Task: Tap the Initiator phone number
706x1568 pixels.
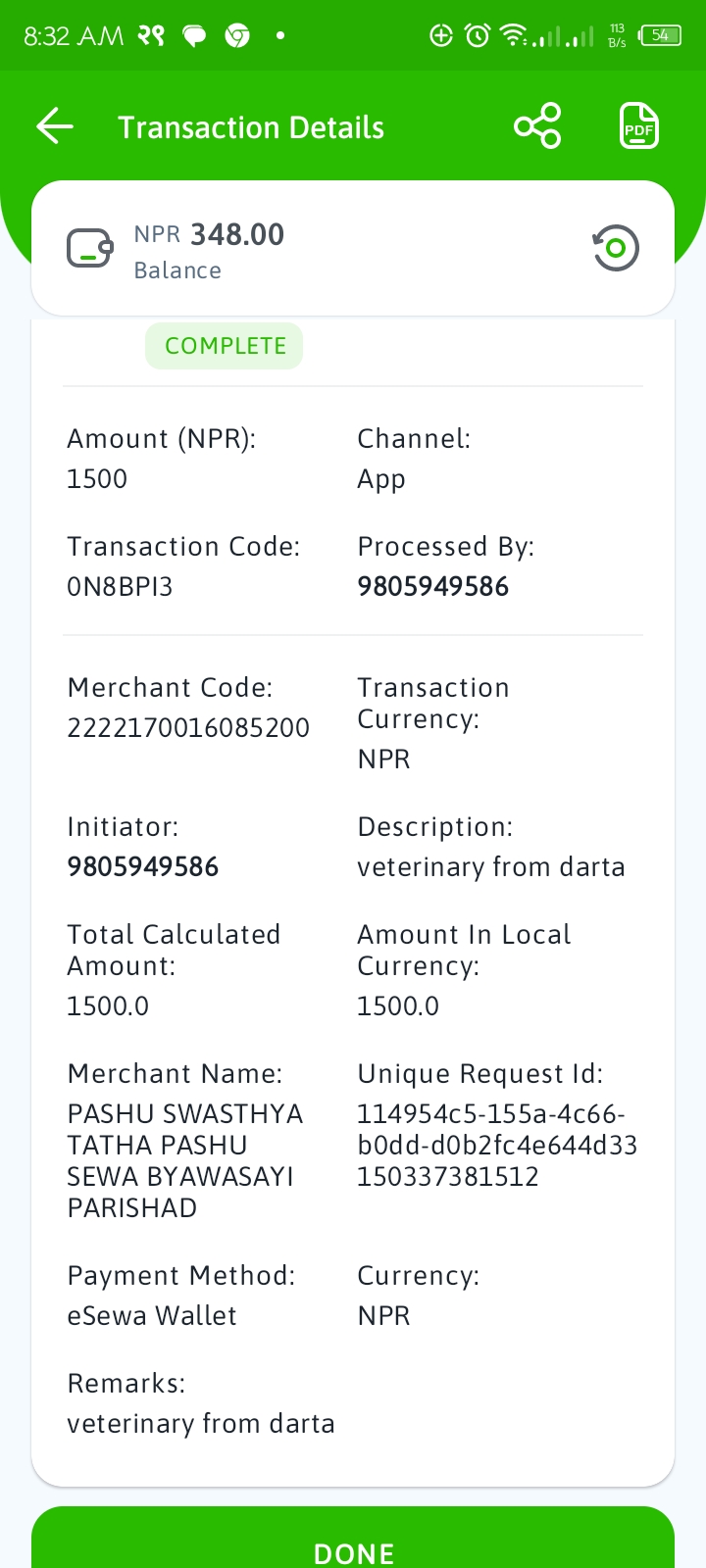Action: click(143, 866)
